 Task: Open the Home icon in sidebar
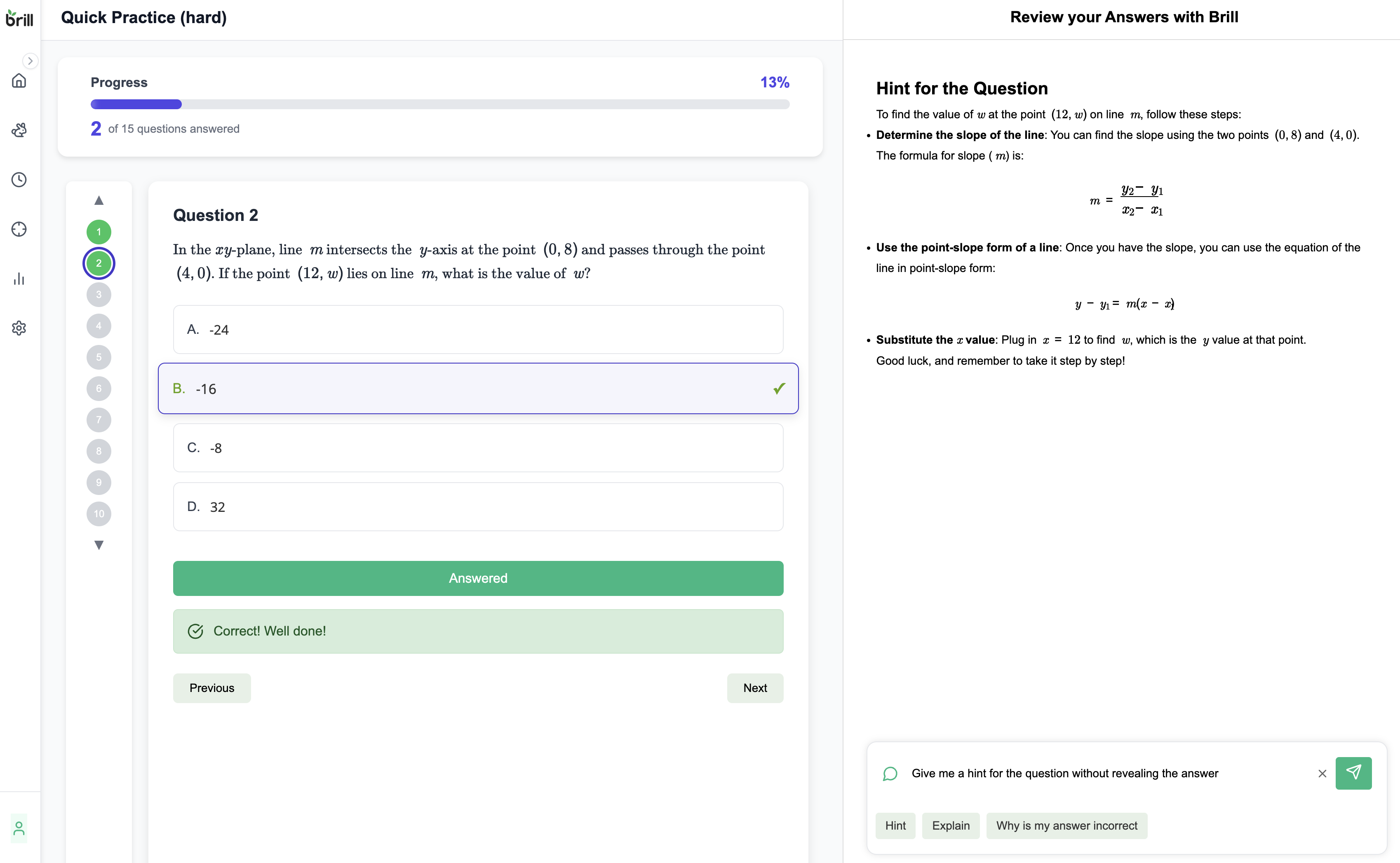click(x=19, y=80)
